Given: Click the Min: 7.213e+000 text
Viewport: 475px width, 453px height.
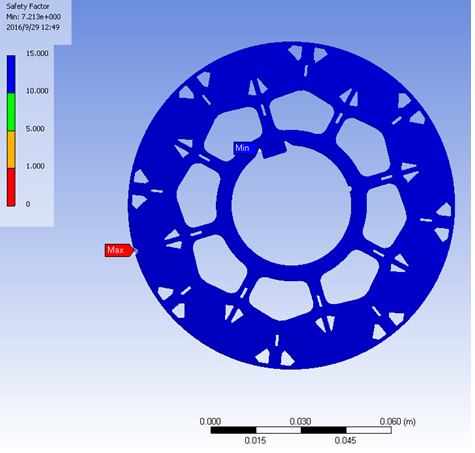Looking at the screenshot, I should (33, 17).
